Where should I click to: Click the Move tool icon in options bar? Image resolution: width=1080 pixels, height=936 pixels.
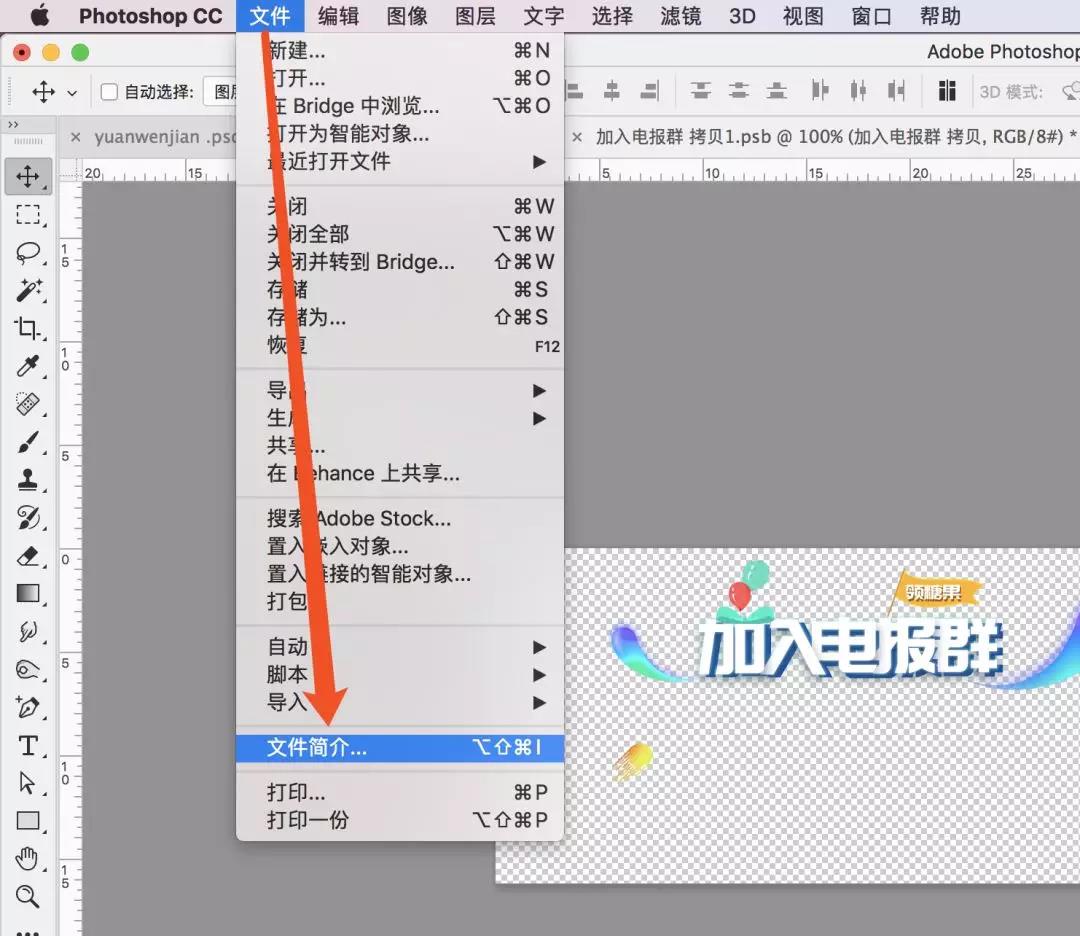(43, 92)
